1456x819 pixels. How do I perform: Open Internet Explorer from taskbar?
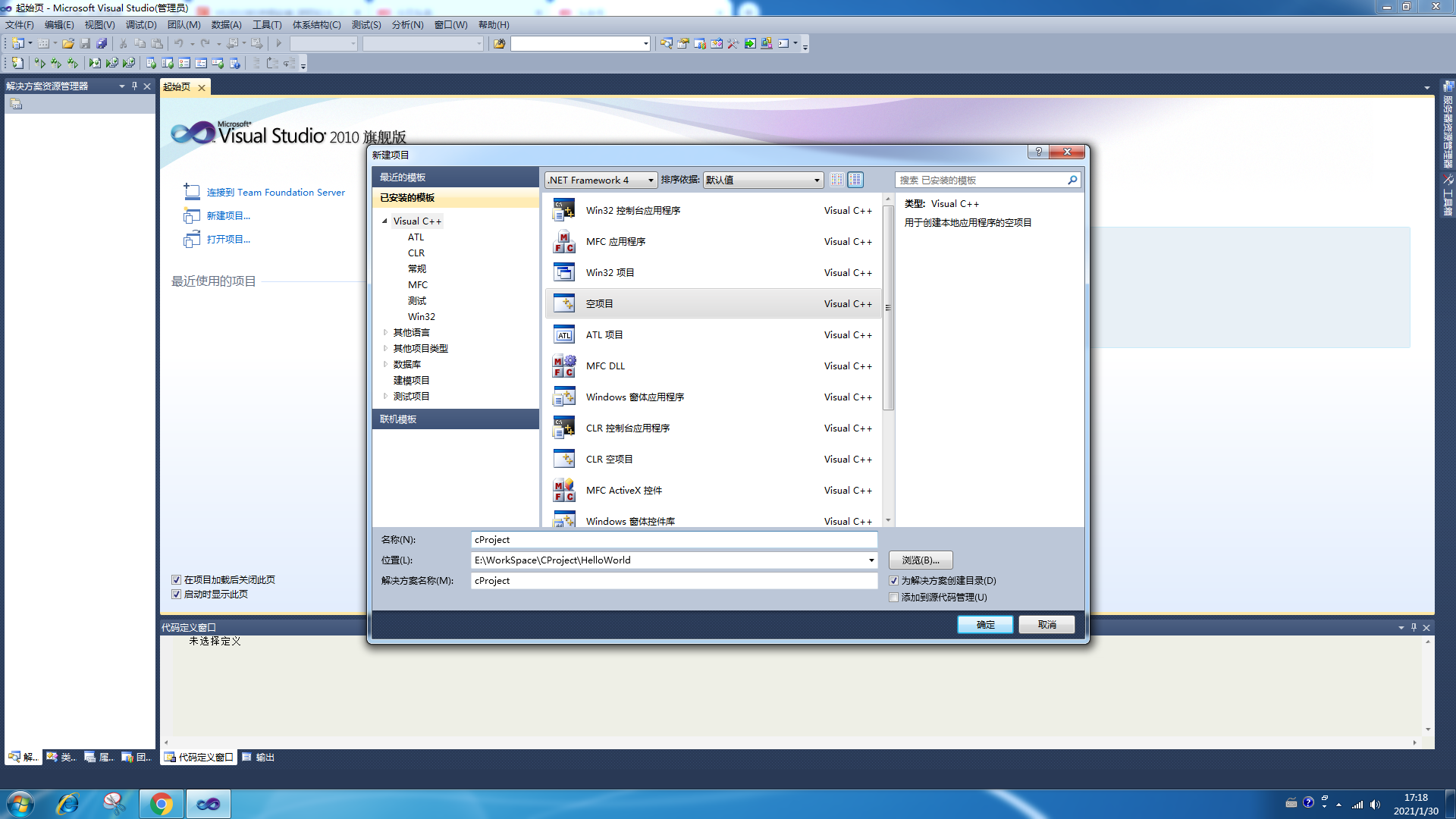point(68,804)
